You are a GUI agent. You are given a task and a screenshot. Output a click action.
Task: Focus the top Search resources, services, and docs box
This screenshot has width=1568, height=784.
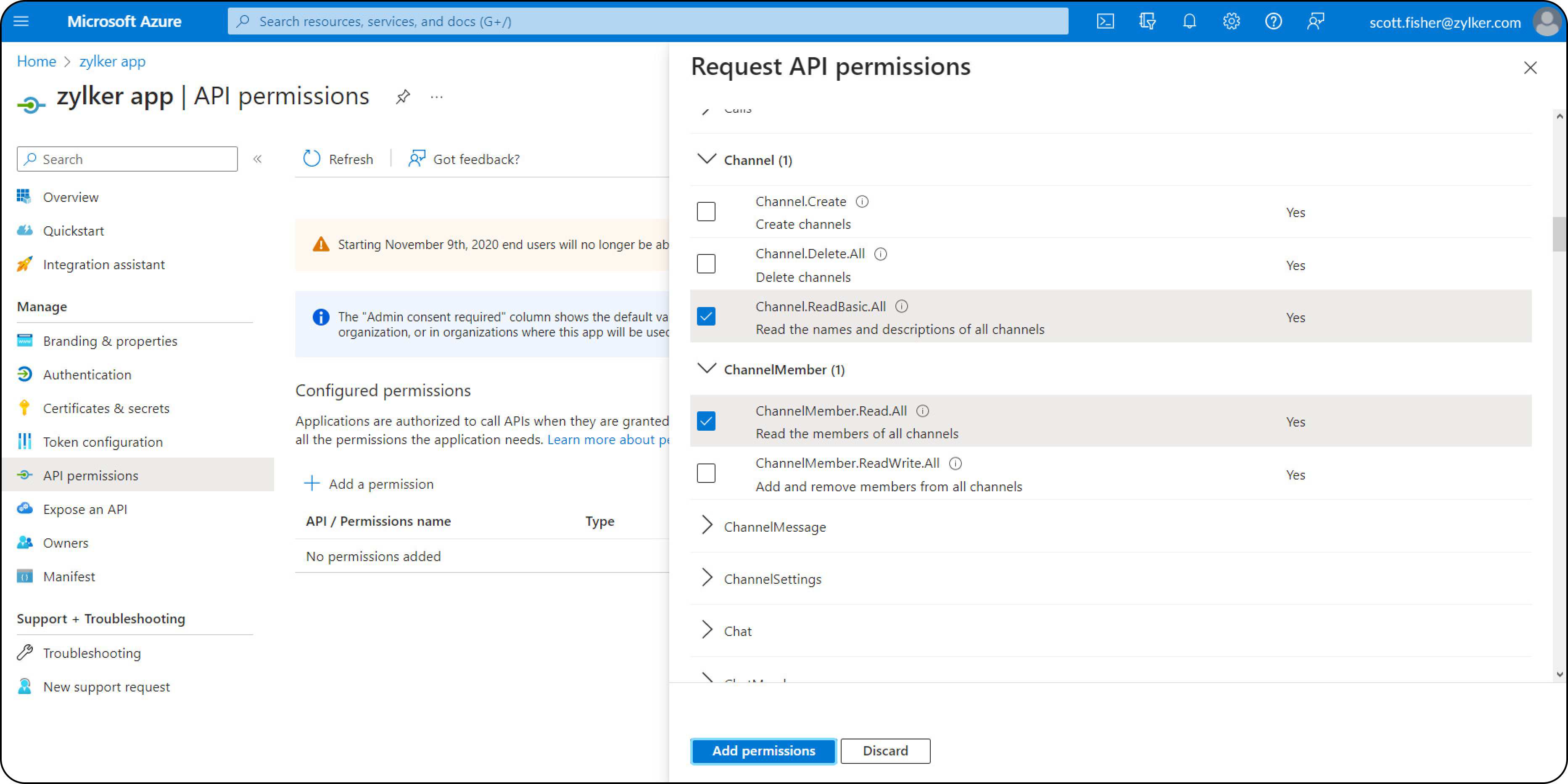coord(648,22)
